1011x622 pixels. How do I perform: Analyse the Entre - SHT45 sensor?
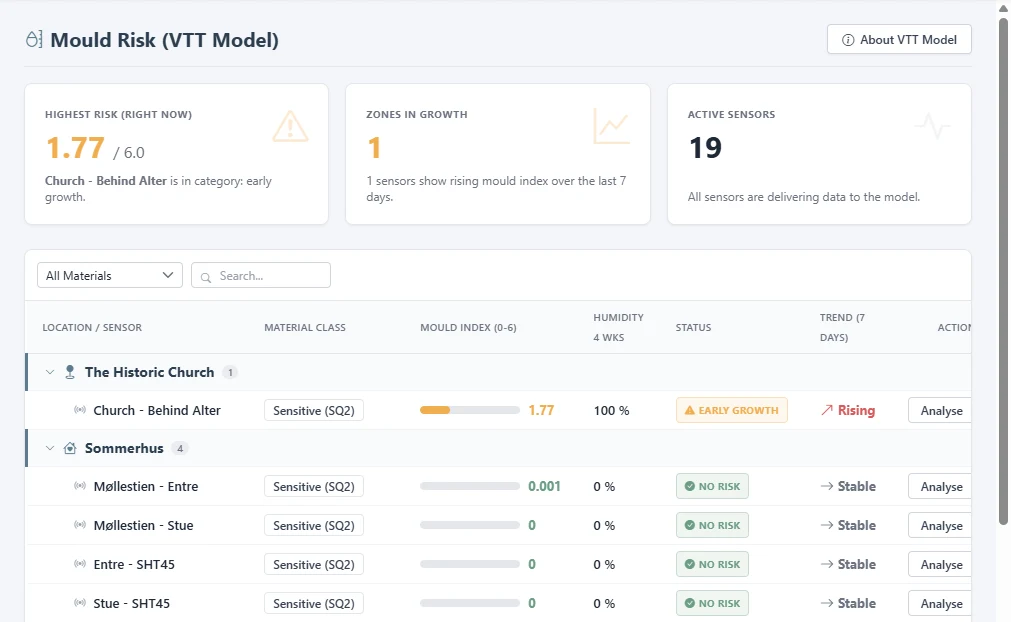[941, 565]
